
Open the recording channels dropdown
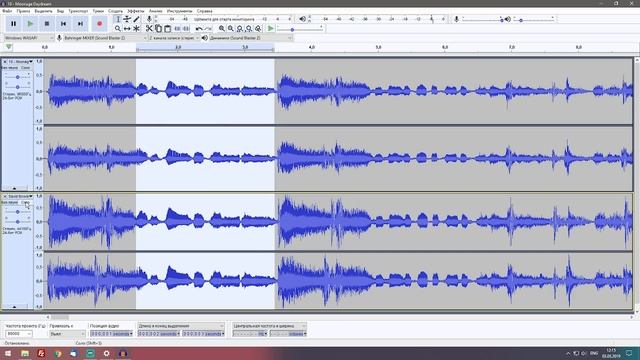[174, 38]
